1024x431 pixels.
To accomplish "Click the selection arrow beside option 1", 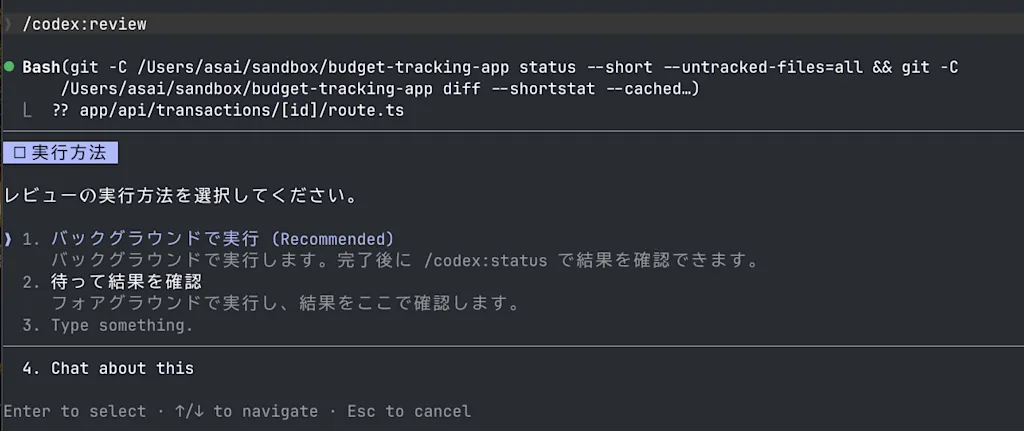I will click(x=8, y=239).
